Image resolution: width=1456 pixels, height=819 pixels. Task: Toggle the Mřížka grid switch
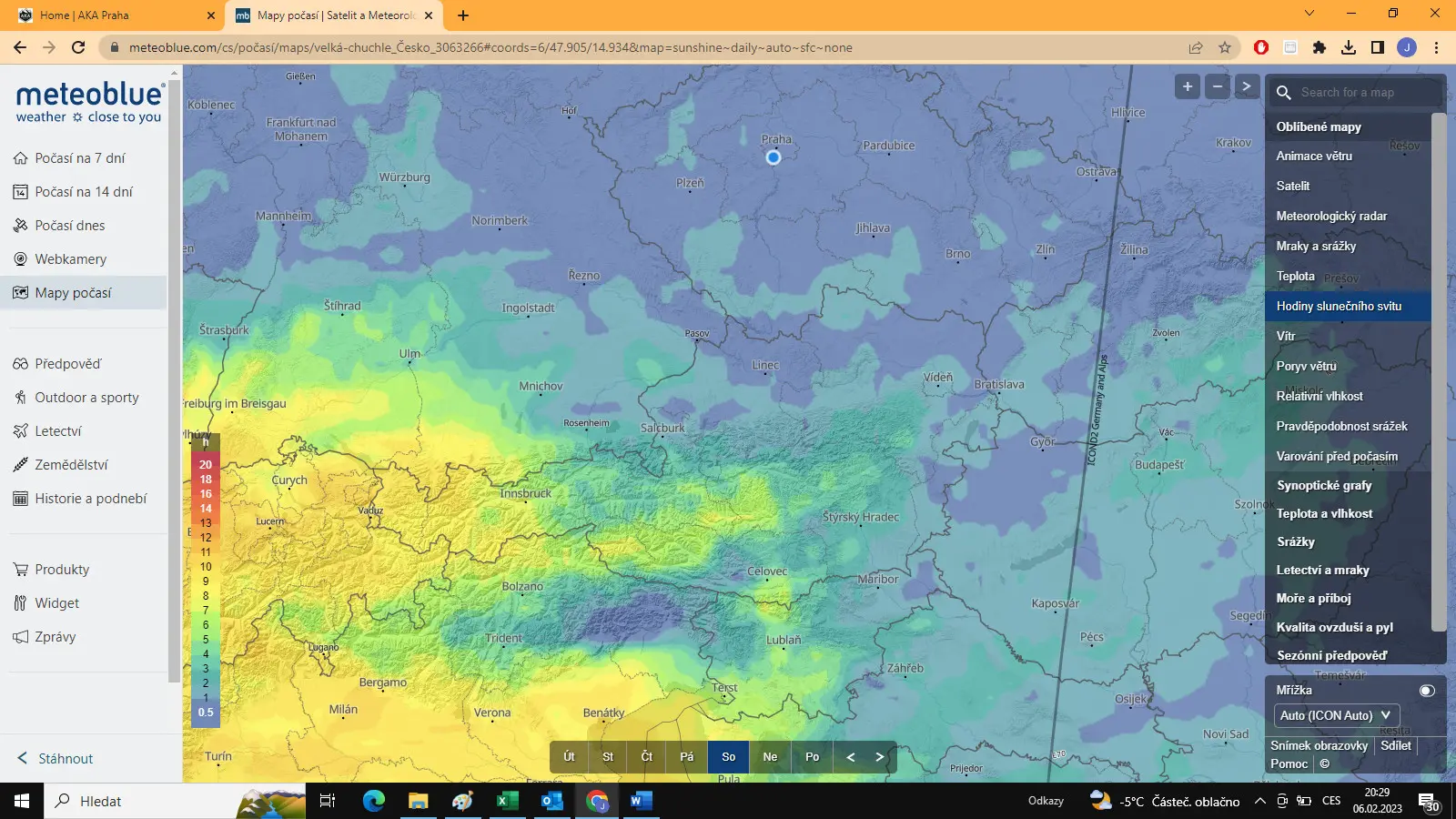(1426, 691)
